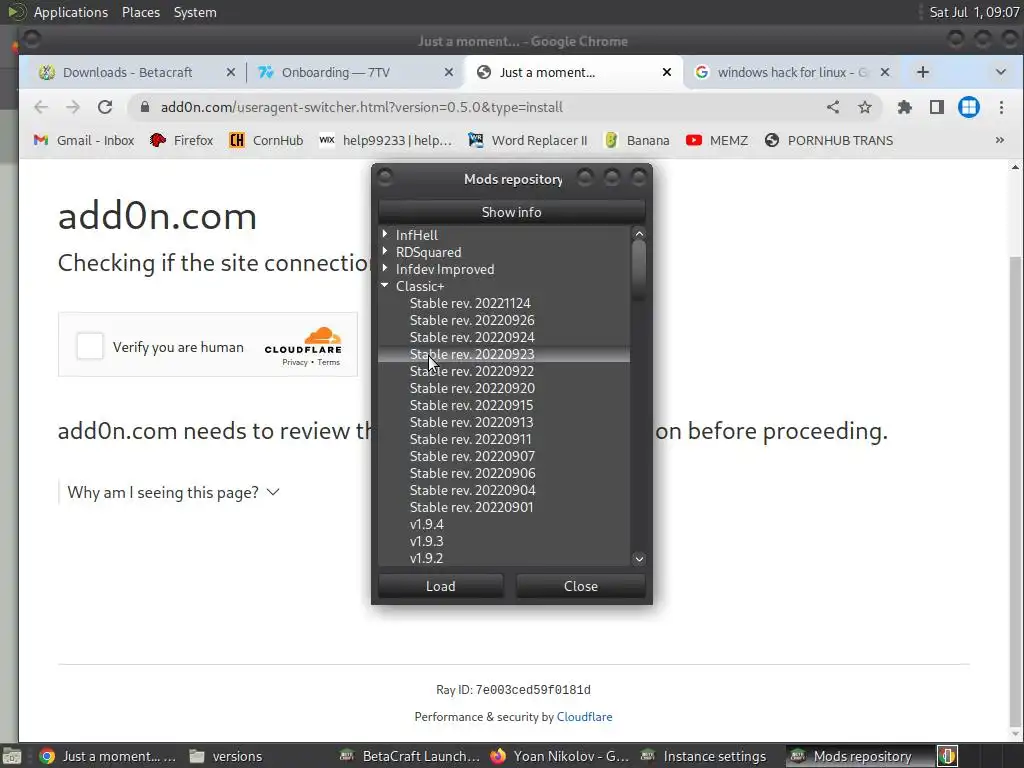This screenshot has height=768, width=1024.
Task: Open the Applications menu
Action: click(x=71, y=12)
